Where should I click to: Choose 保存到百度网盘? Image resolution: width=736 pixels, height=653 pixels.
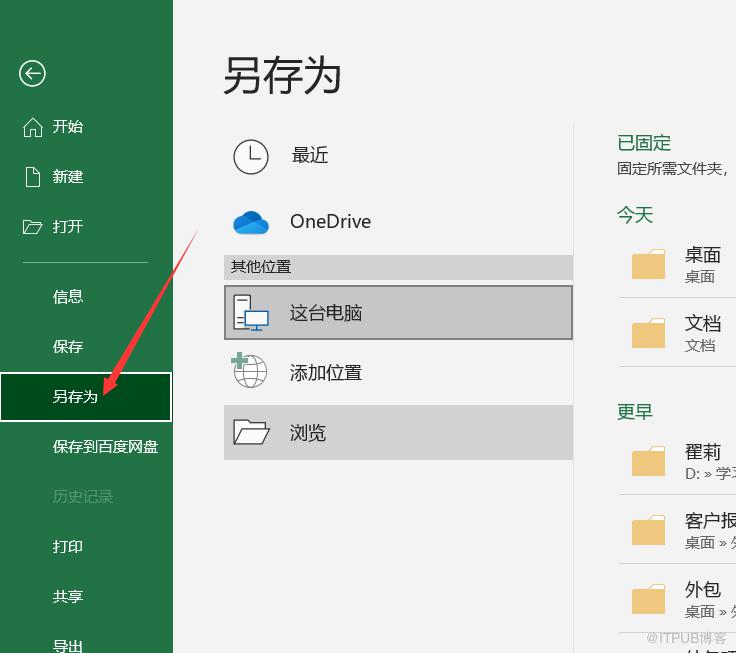coord(86,446)
